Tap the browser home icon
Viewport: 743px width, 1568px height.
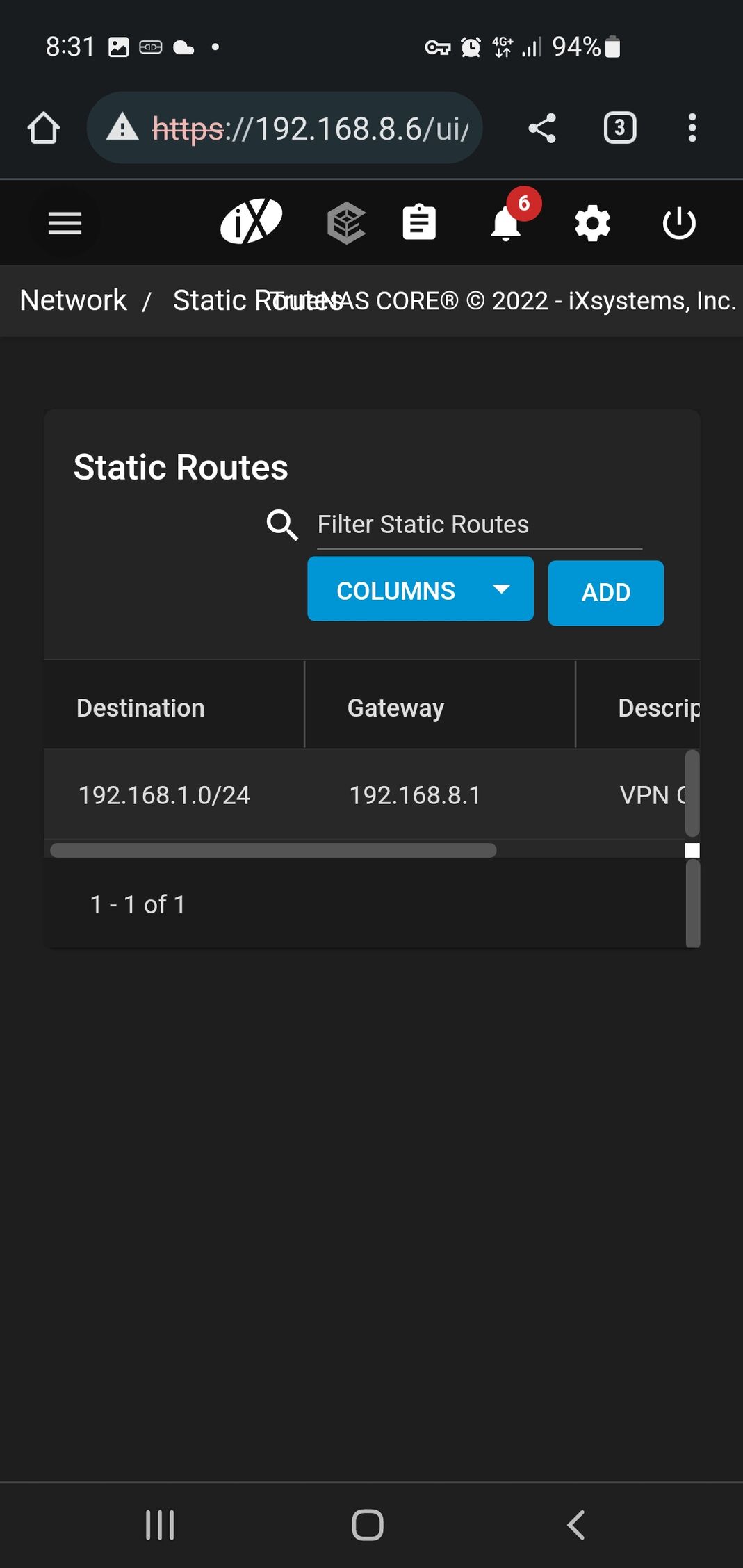(x=43, y=129)
